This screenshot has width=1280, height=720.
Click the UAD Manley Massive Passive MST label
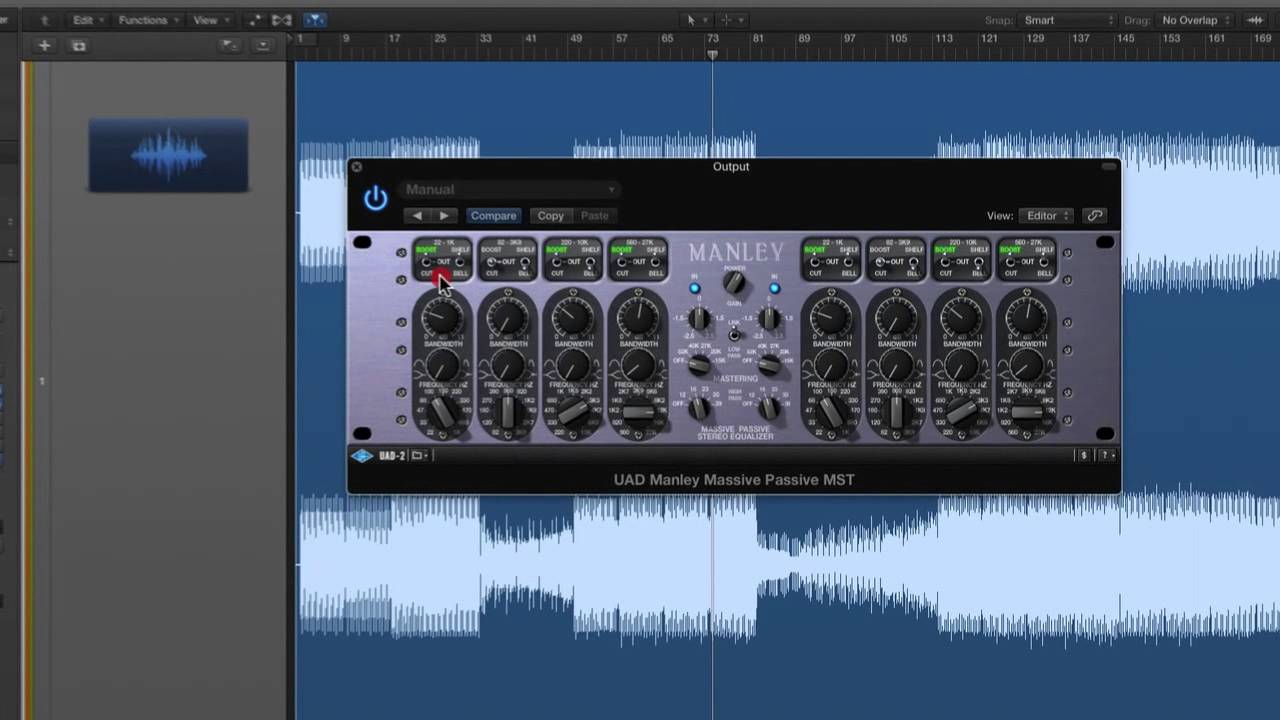[734, 480]
